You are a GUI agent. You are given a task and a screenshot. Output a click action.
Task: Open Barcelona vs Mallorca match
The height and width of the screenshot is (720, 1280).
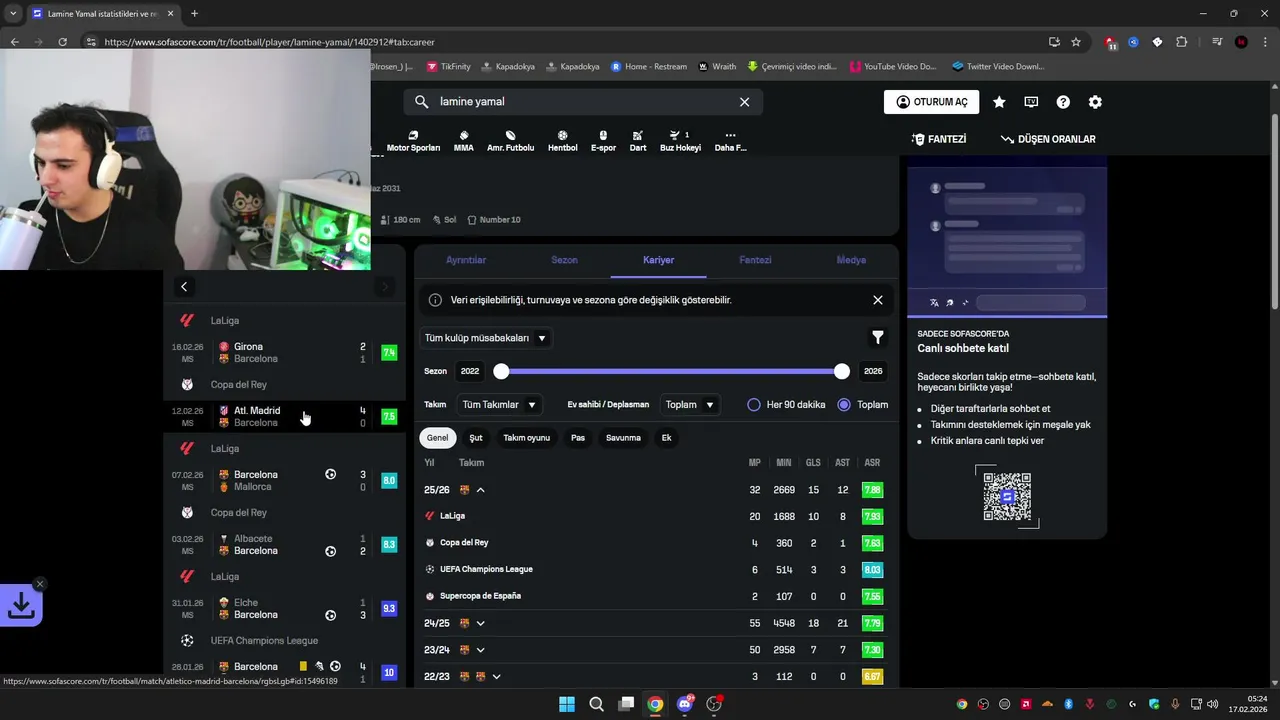284,481
